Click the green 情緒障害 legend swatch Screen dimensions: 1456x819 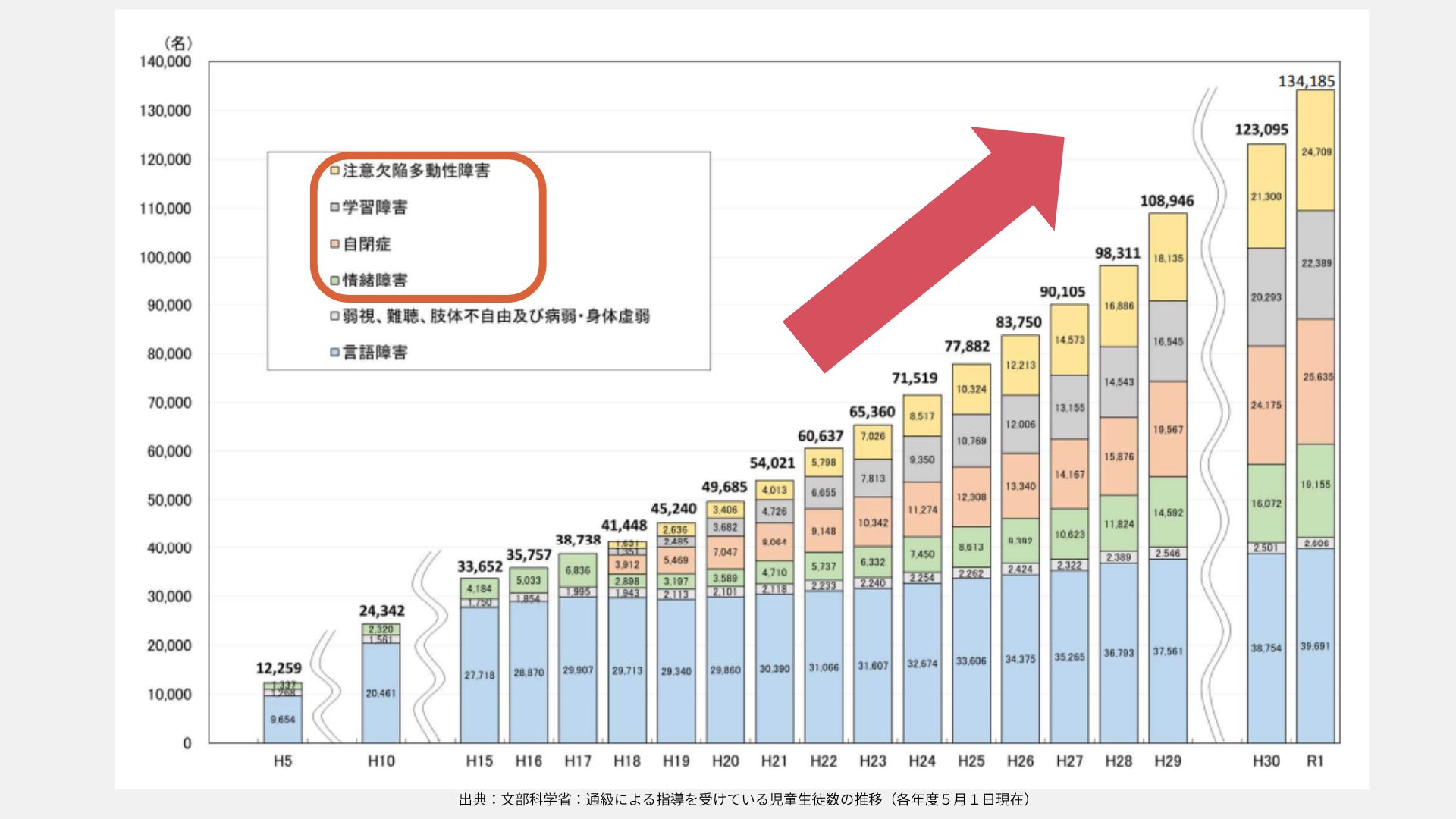point(334,281)
